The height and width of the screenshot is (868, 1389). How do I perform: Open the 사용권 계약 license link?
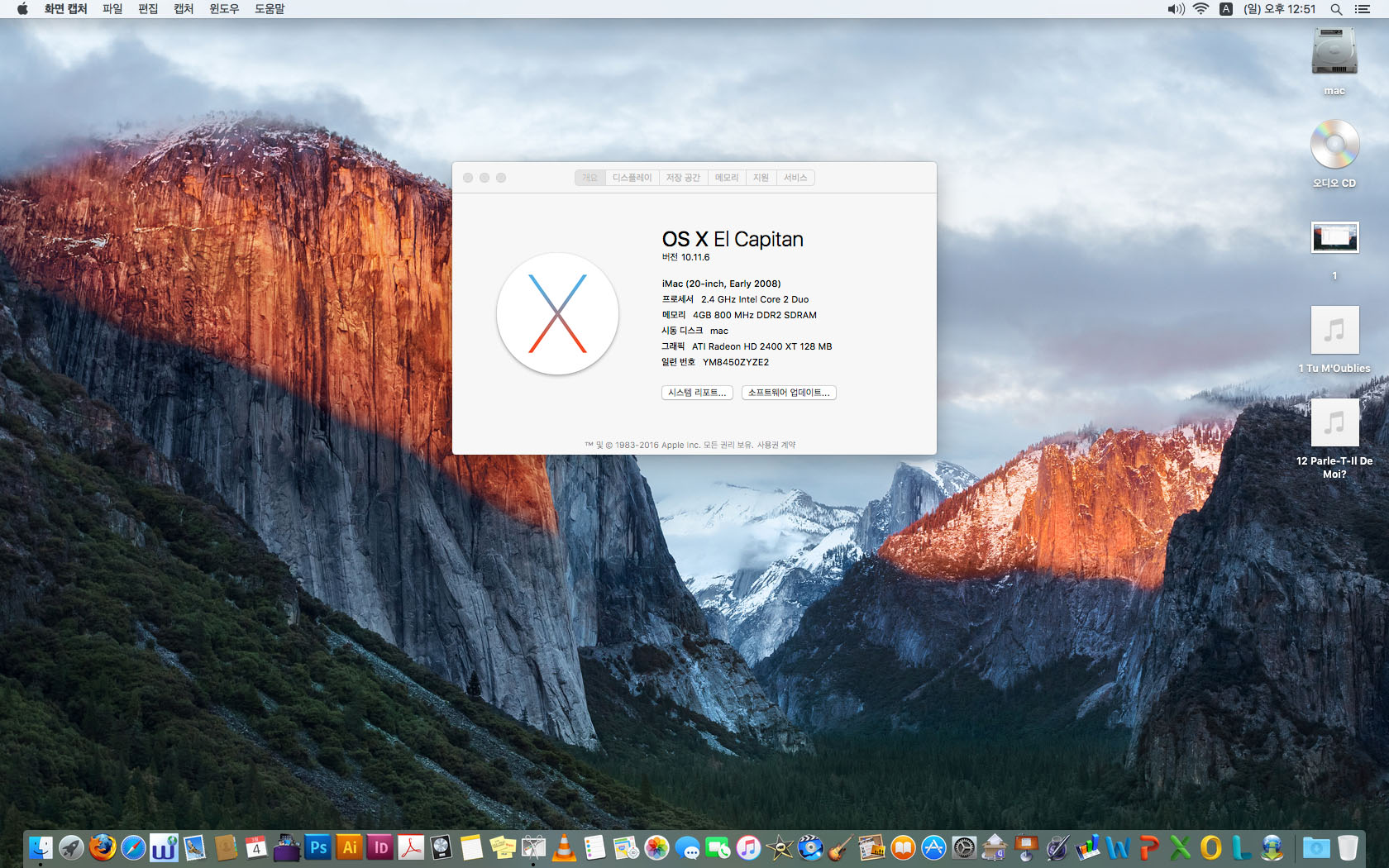tap(776, 445)
